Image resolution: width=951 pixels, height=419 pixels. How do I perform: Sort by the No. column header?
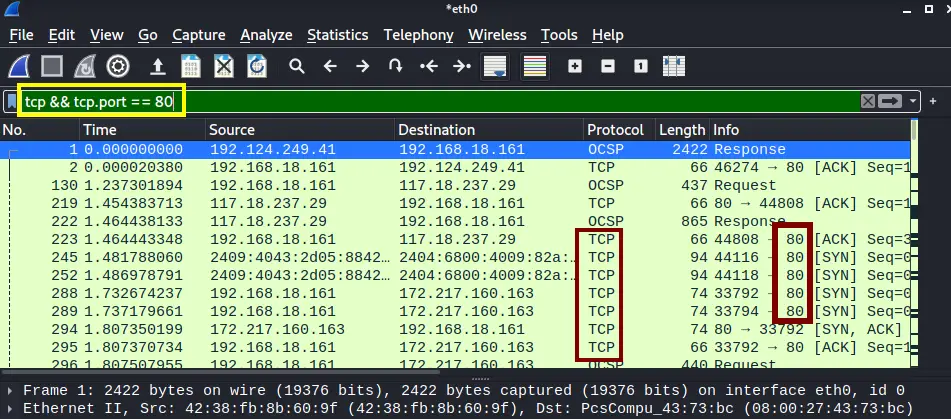coord(39,130)
